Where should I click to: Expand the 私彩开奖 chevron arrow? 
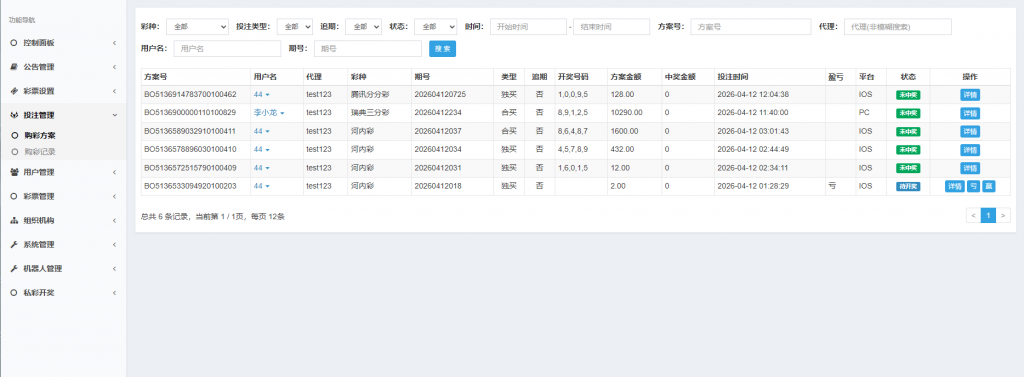[x=114, y=293]
